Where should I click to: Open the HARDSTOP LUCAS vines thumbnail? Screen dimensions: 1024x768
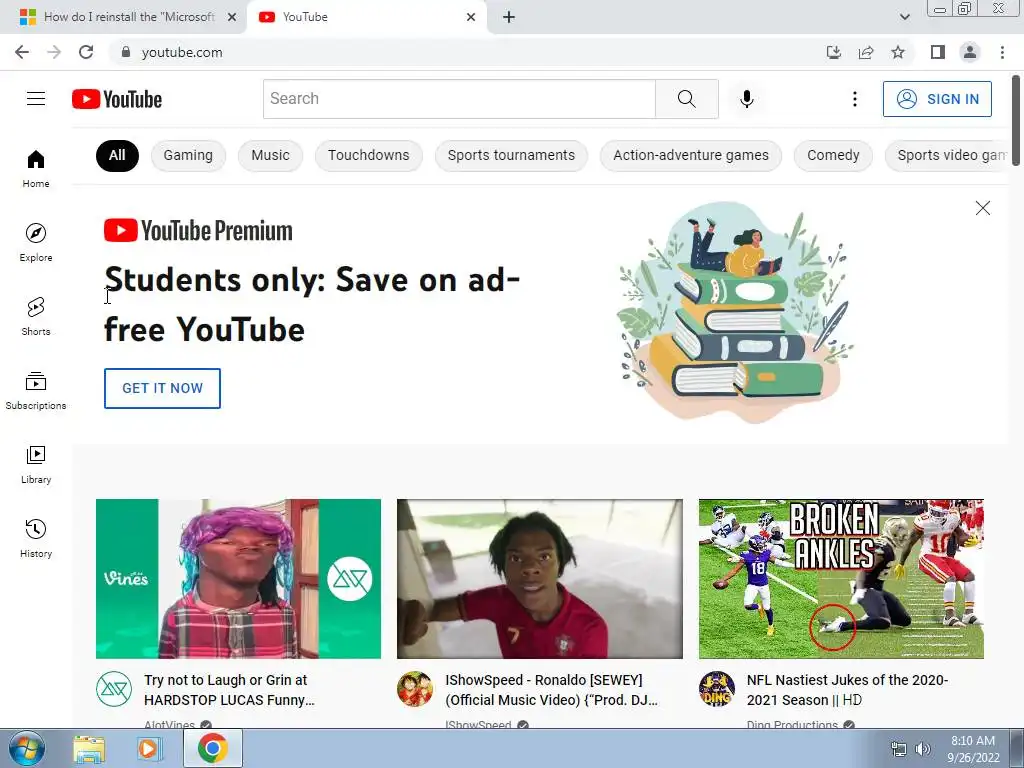238,579
